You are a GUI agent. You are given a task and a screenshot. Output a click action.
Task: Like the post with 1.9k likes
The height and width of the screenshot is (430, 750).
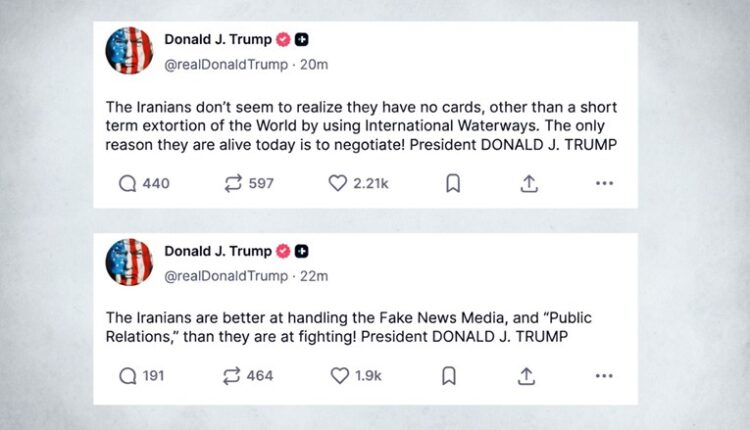tap(338, 376)
